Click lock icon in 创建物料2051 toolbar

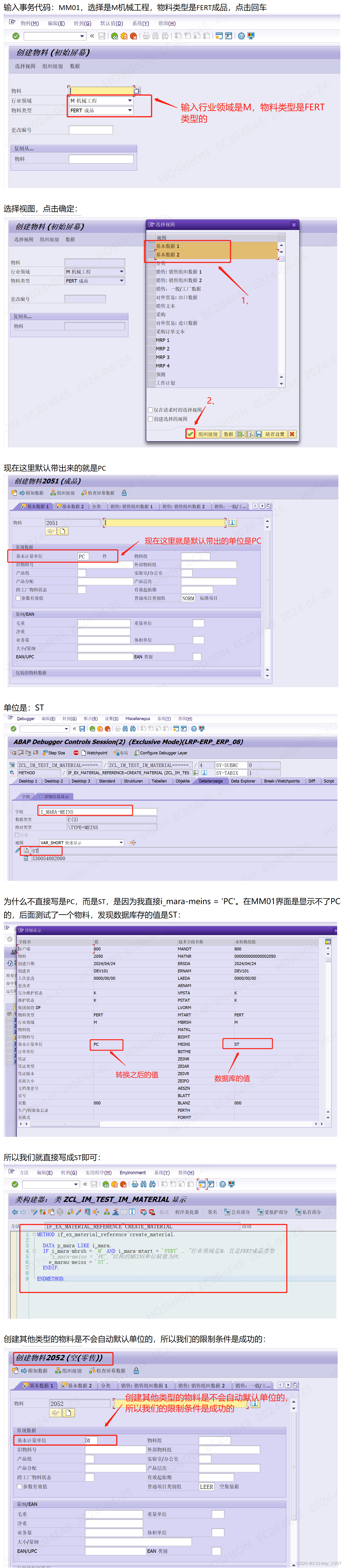[x=124, y=493]
